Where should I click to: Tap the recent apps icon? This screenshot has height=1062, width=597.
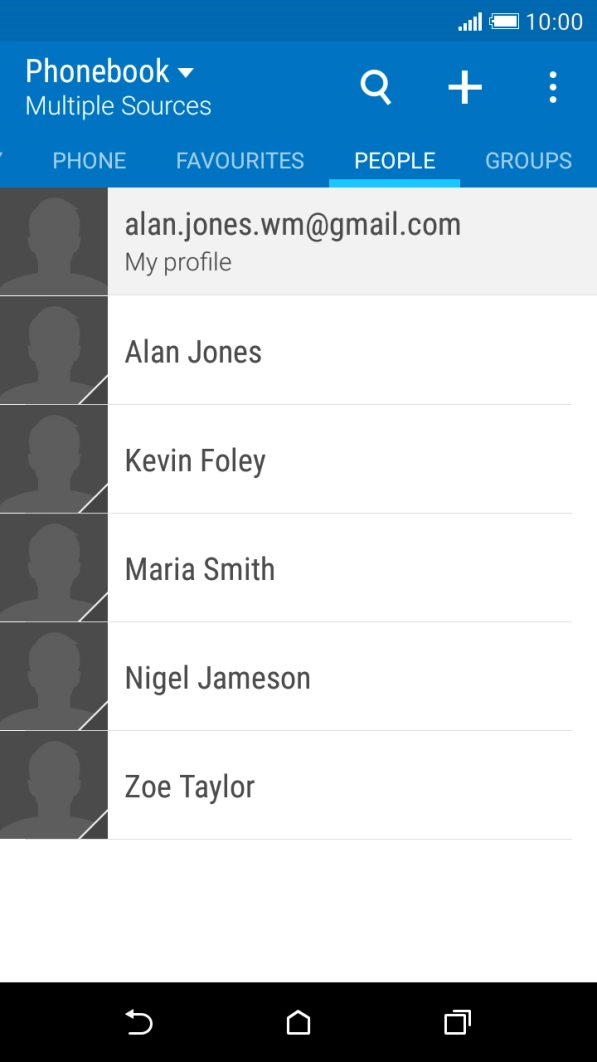(456, 1023)
